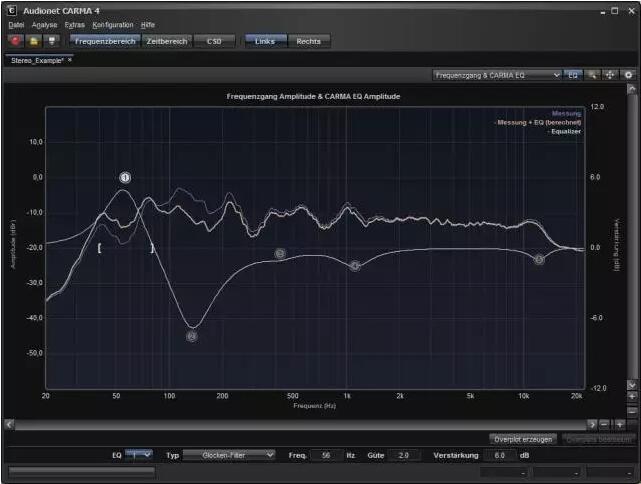
Task: Open the Typ Glocken-Filter dropdown
Action: click(229, 454)
